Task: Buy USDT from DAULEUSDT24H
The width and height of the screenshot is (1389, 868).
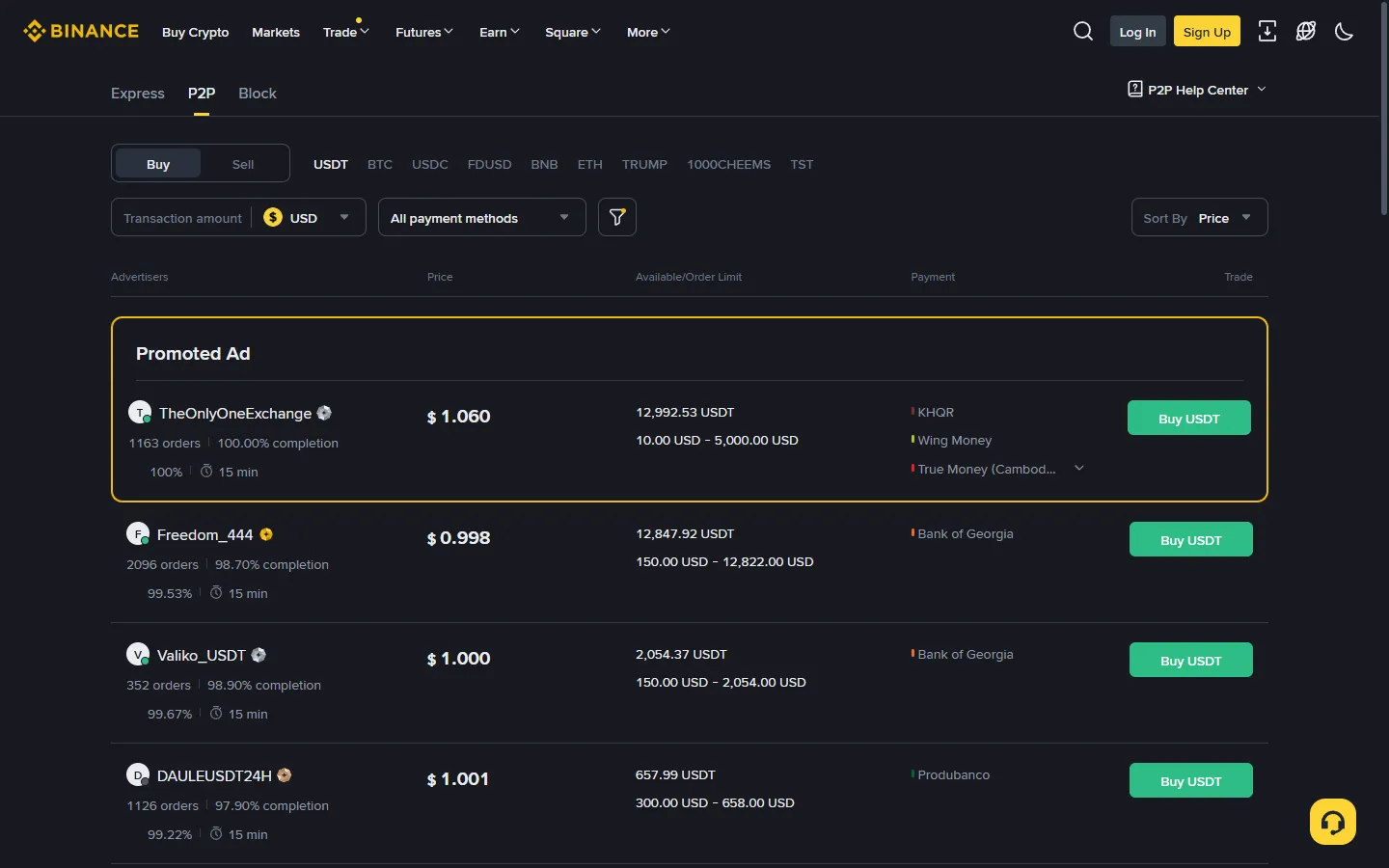Action: pyautogui.click(x=1191, y=780)
